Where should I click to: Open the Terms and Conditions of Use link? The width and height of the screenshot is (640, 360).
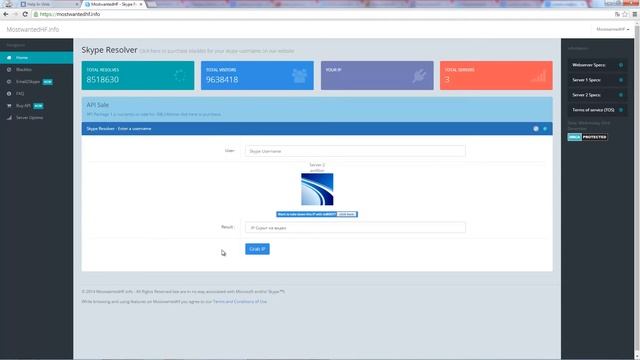tap(240, 302)
